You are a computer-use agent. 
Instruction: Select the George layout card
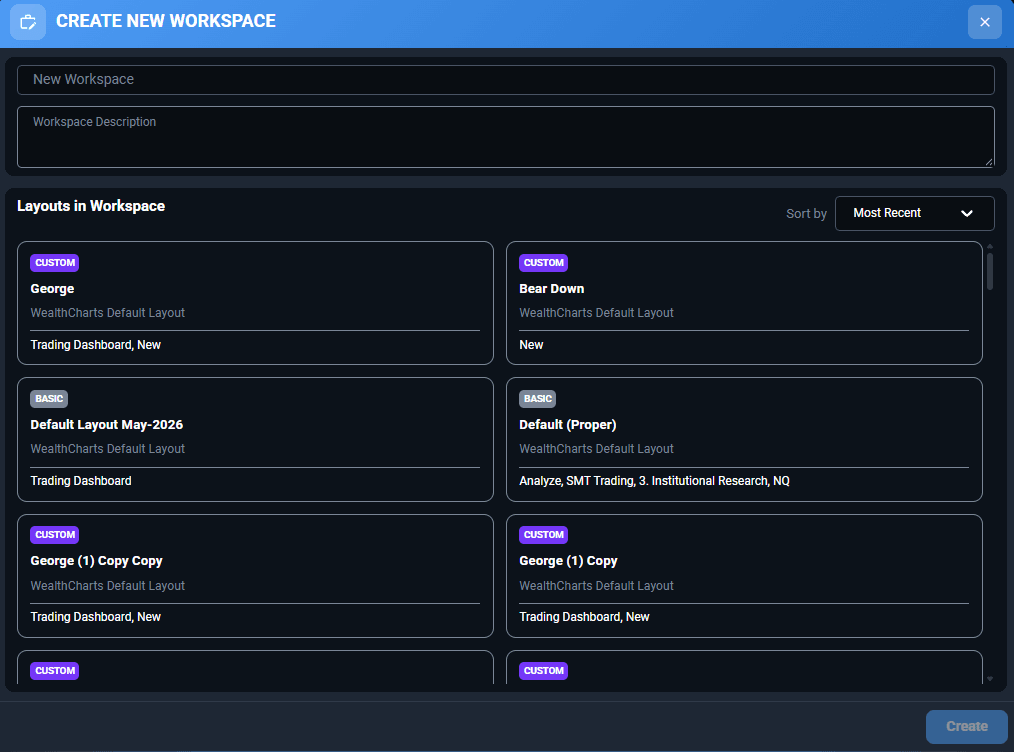tap(255, 303)
